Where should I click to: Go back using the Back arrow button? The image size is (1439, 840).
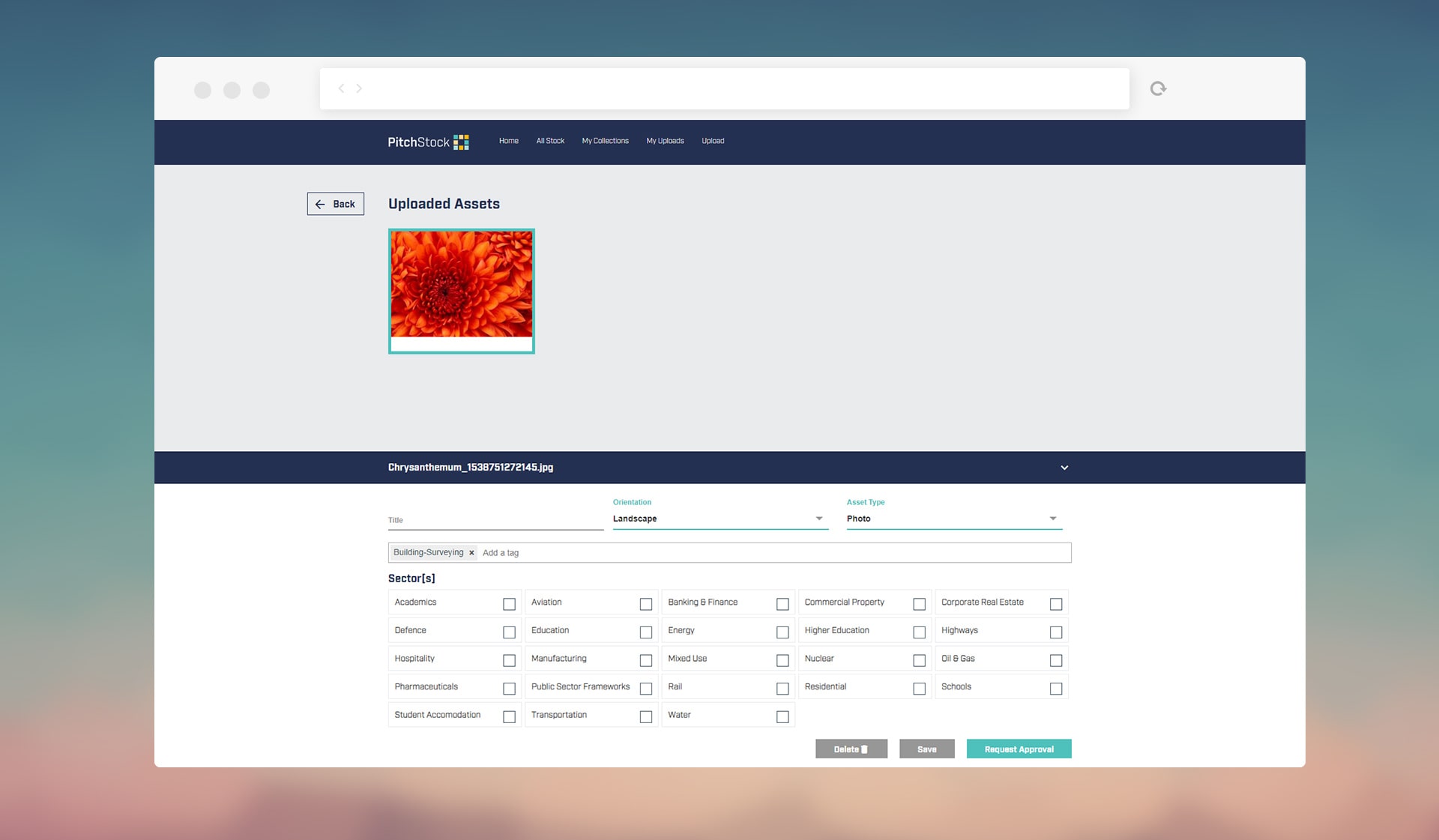coord(335,204)
